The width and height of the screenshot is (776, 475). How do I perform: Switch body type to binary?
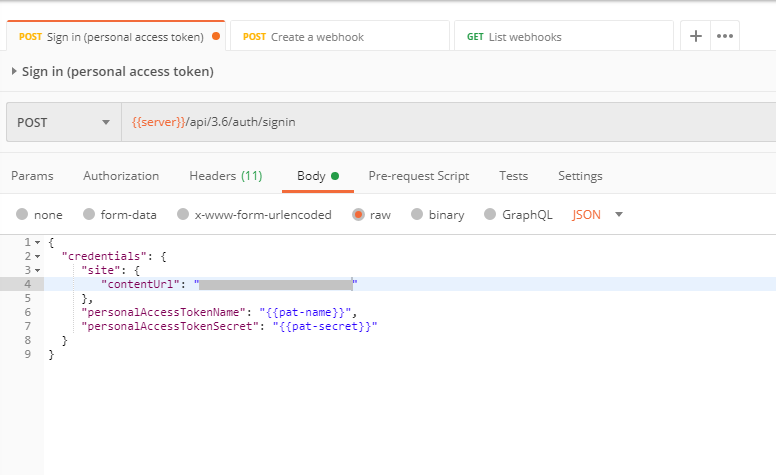click(417, 214)
